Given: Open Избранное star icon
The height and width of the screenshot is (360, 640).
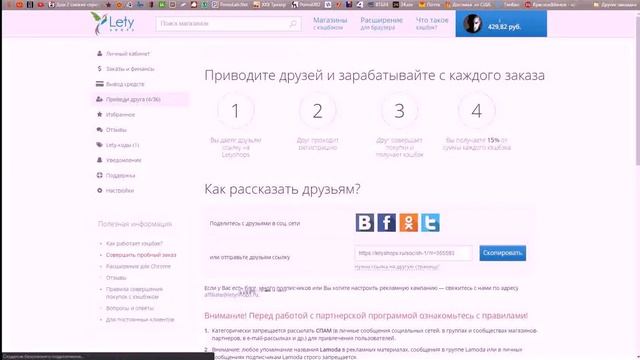Looking at the screenshot, I should pos(99,114).
